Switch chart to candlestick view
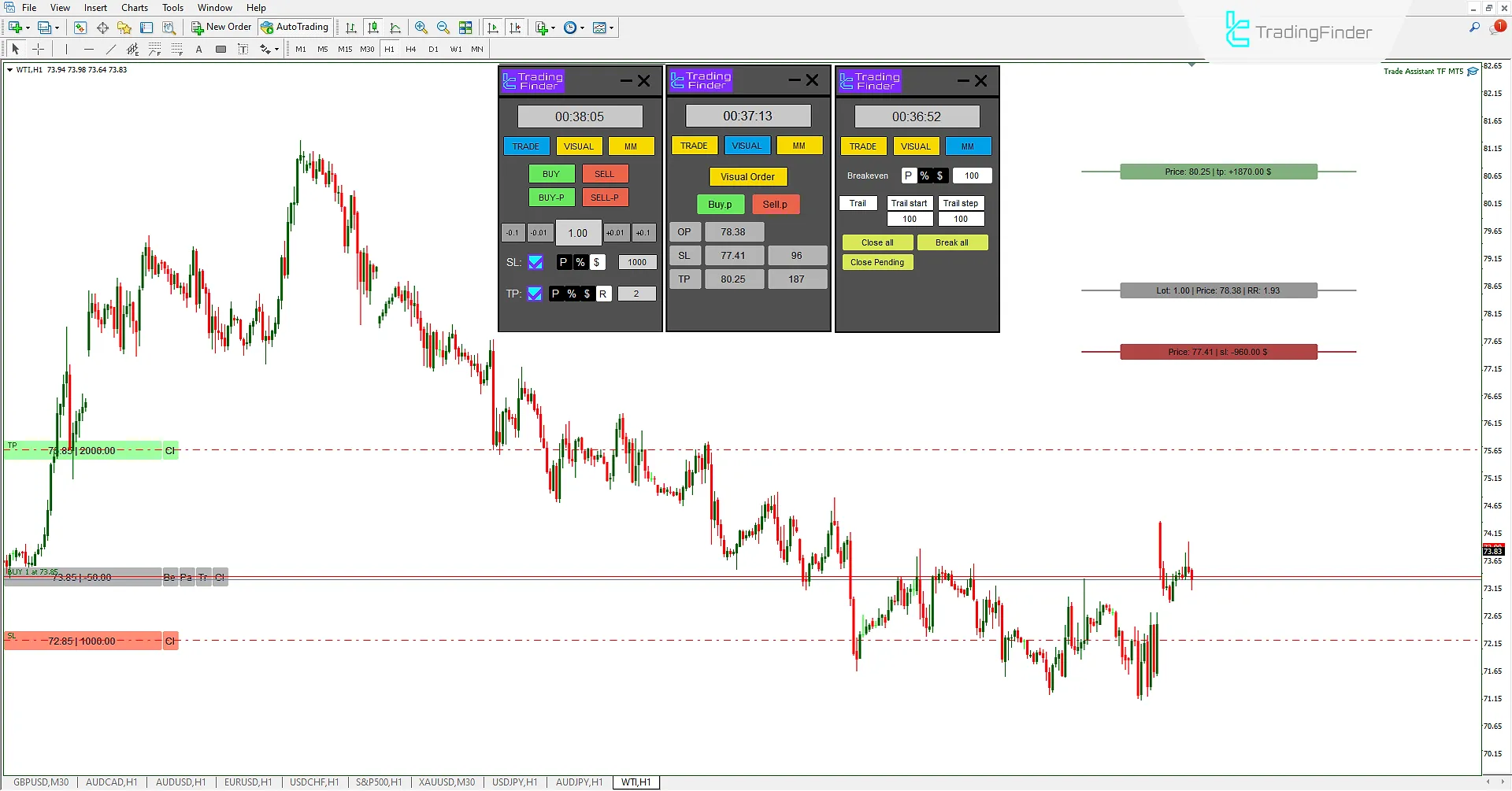The height and width of the screenshot is (791, 1512). (x=373, y=28)
